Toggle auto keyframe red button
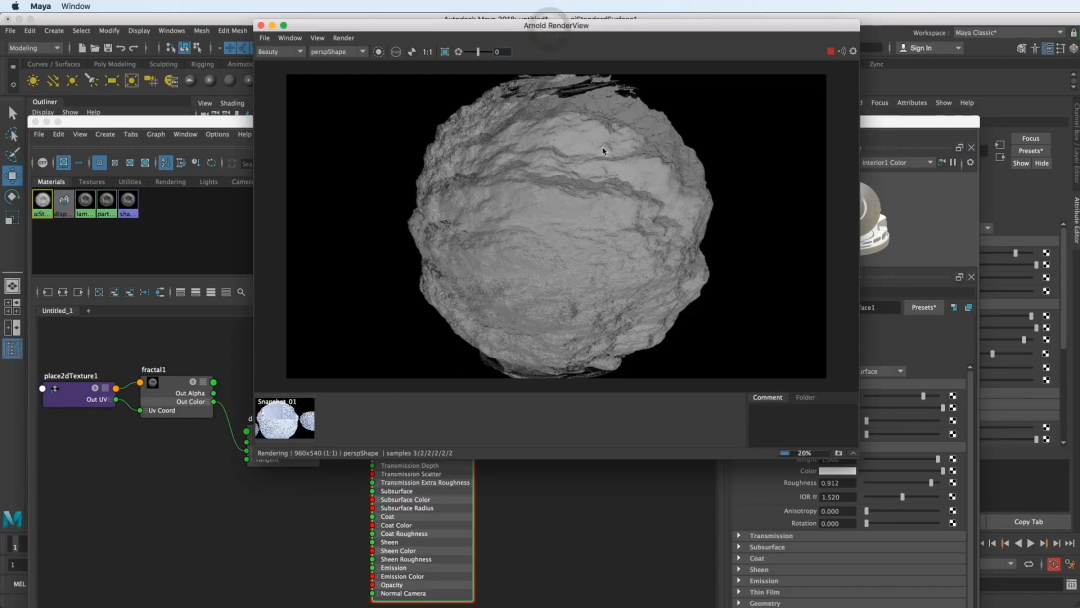The image size is (1080, 608). click(1054, 564)
